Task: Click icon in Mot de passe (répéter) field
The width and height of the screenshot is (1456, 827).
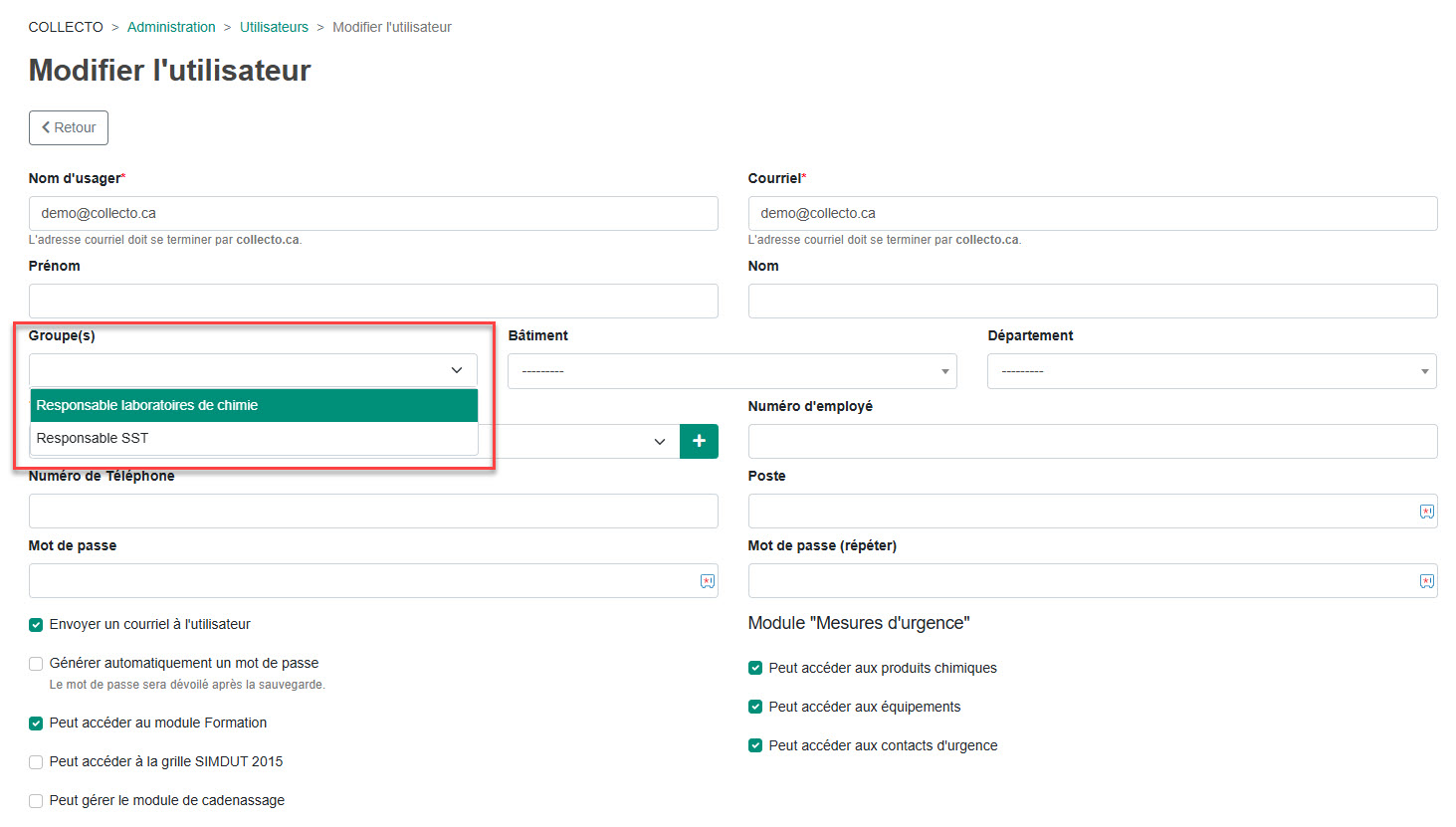Action: (x=1426, y=581)
